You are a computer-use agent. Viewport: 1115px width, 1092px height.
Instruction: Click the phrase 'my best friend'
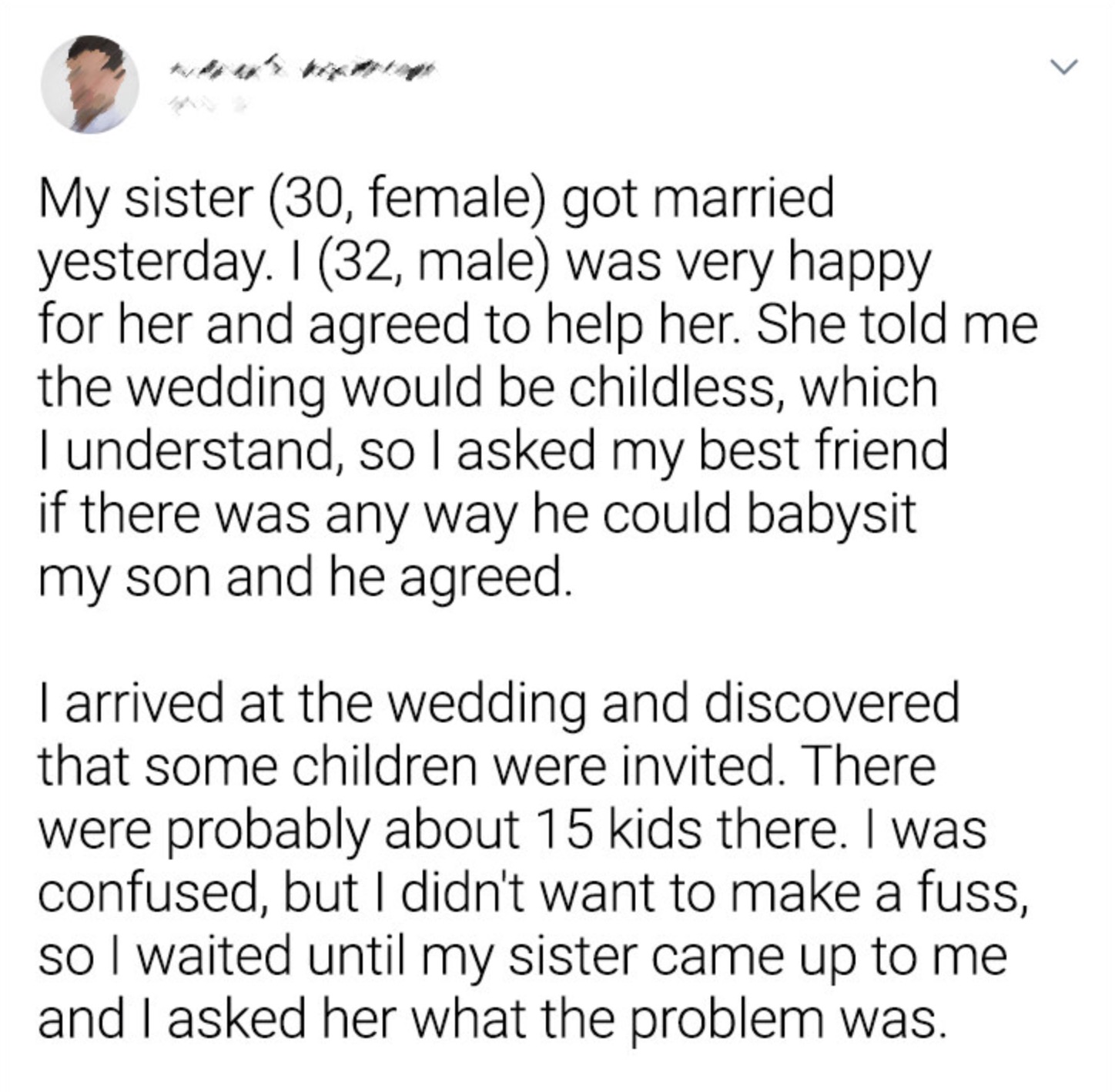pyautogui.click(x=787, y=451)
